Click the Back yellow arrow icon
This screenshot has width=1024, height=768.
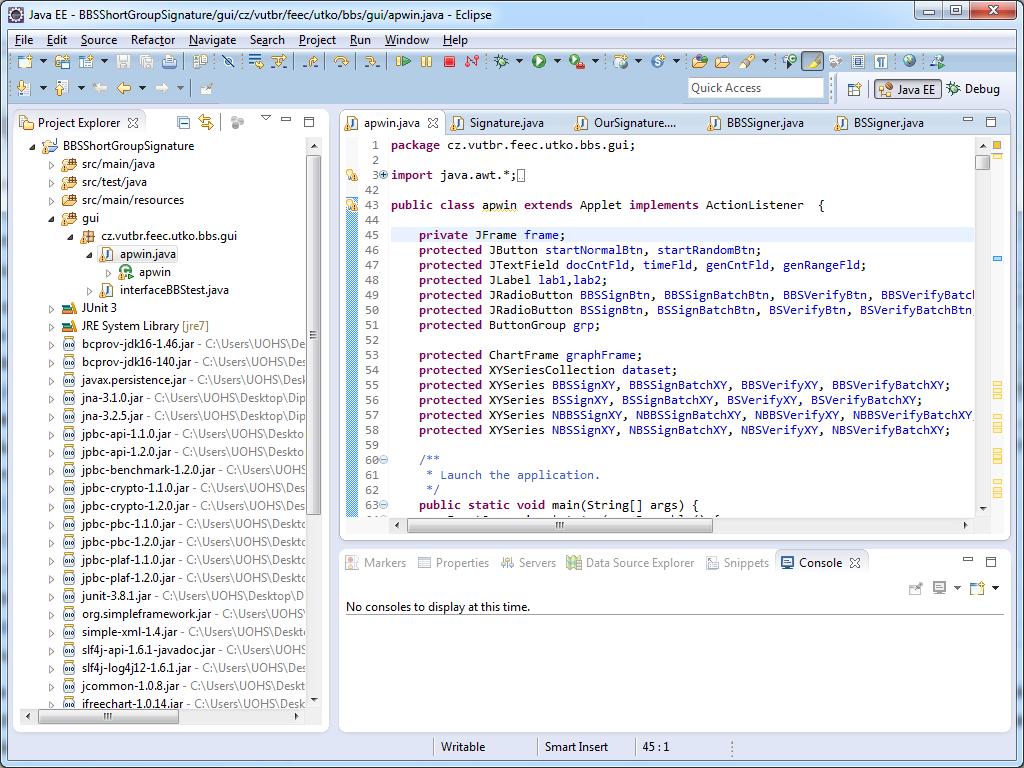click(123, 88)
